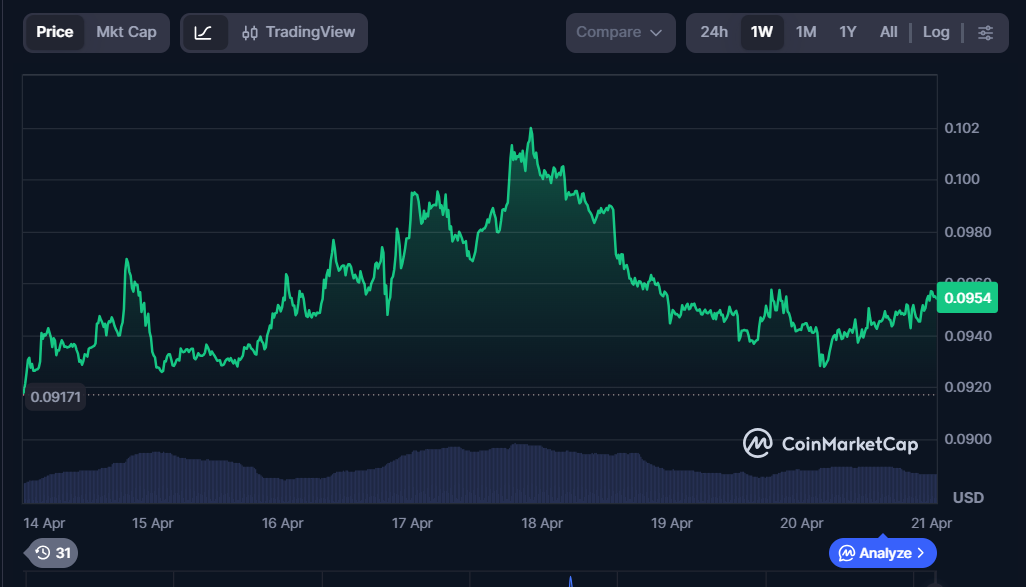
Task: Click the 0.09171 starting price label
Action: [56, 397]
